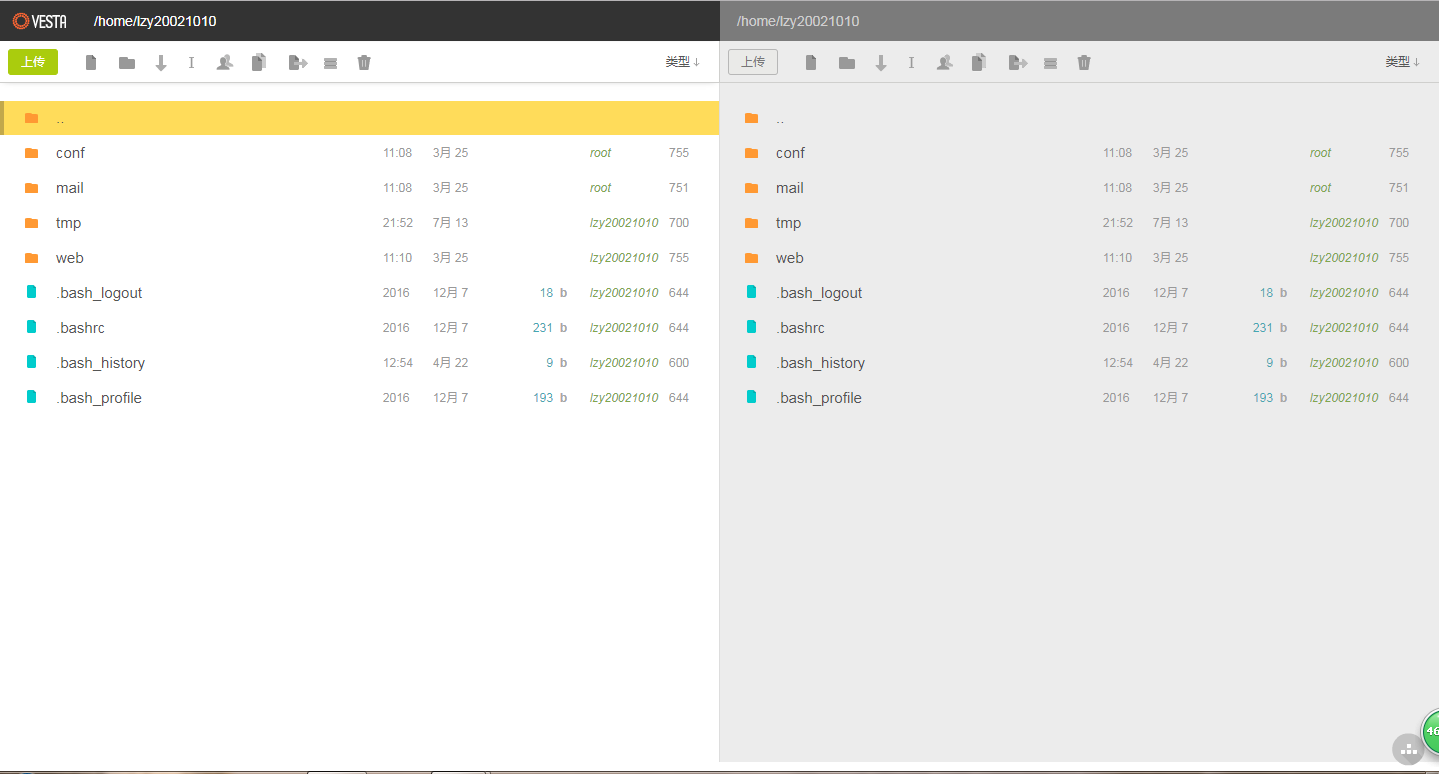Click the /home/lzy20021010 path in right header
Screen dimensions: 1439x774
798,21
